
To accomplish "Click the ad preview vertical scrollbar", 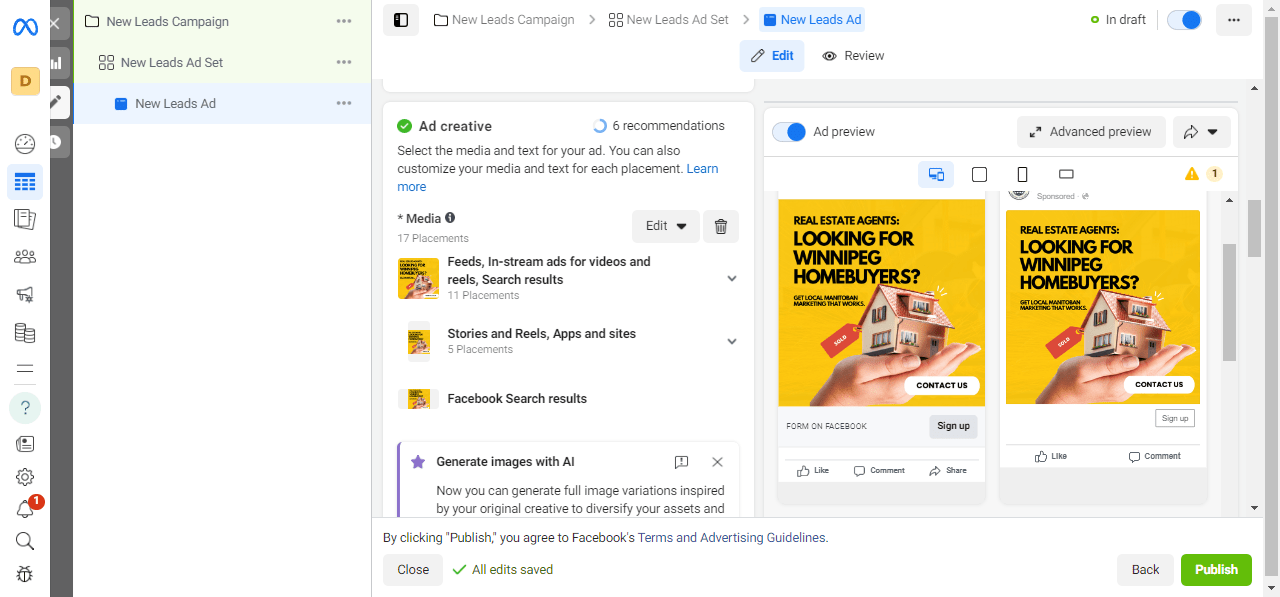I will coord(1229,300).
